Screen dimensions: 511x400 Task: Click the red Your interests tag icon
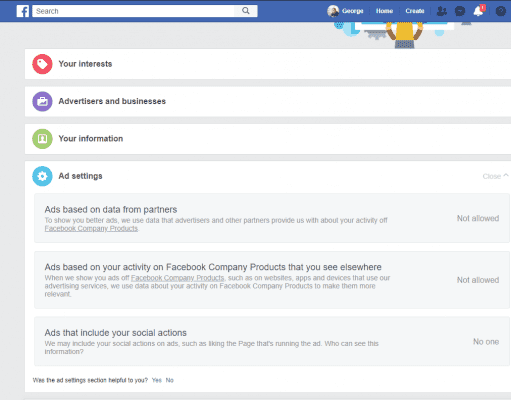(42, 64)
